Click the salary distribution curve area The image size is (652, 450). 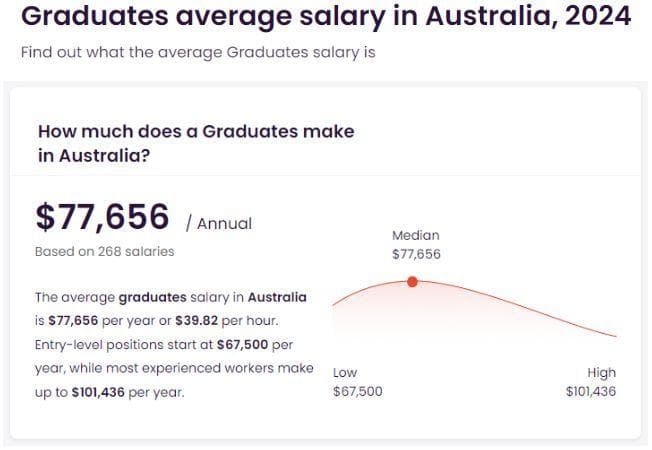(474, 310)
